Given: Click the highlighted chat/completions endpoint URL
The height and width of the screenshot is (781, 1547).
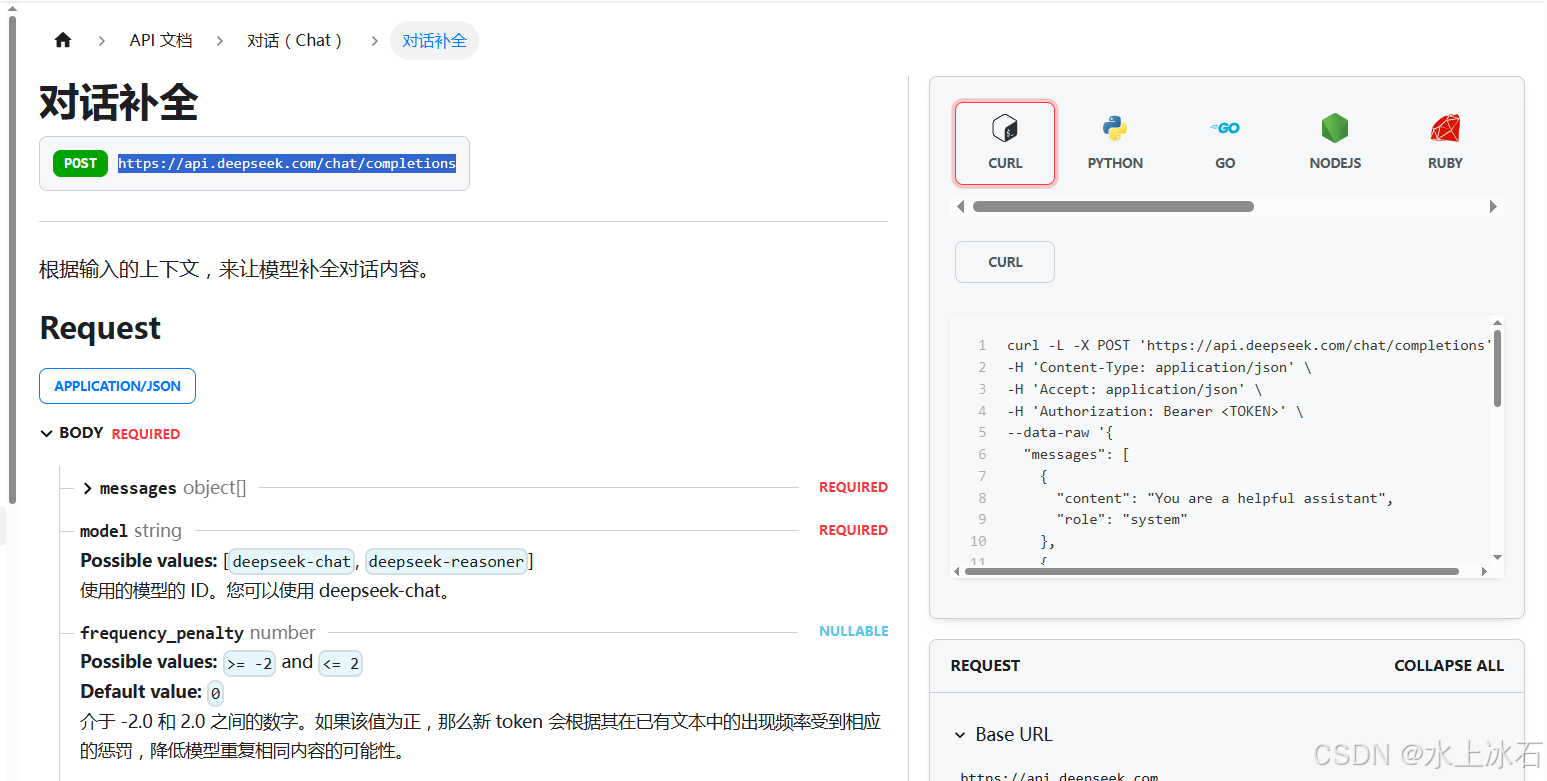Looking at the screenshot, I should [x=287, y=163].
